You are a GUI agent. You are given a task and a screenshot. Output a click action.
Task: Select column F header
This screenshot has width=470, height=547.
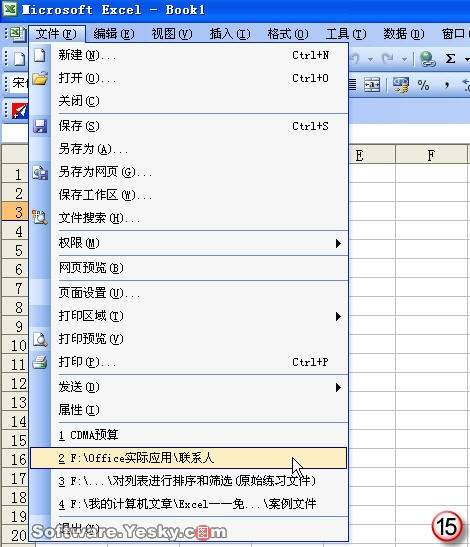click(431, 155)
